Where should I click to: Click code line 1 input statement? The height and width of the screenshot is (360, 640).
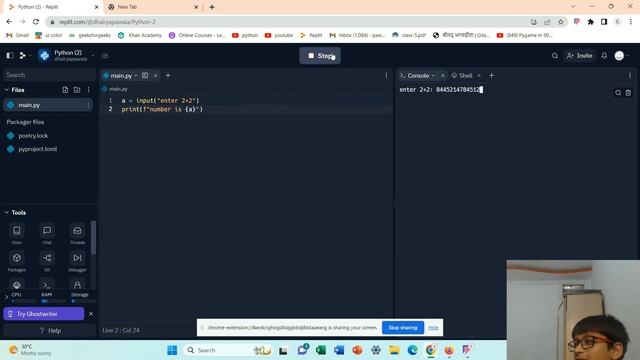tap(160, 100)
